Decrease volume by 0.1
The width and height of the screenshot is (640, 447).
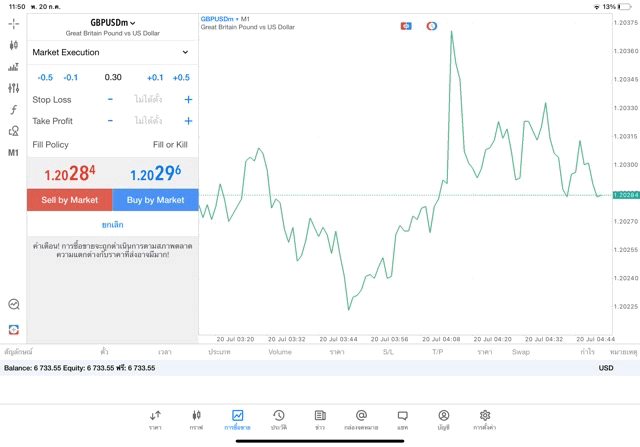click(x=71, y=78)
